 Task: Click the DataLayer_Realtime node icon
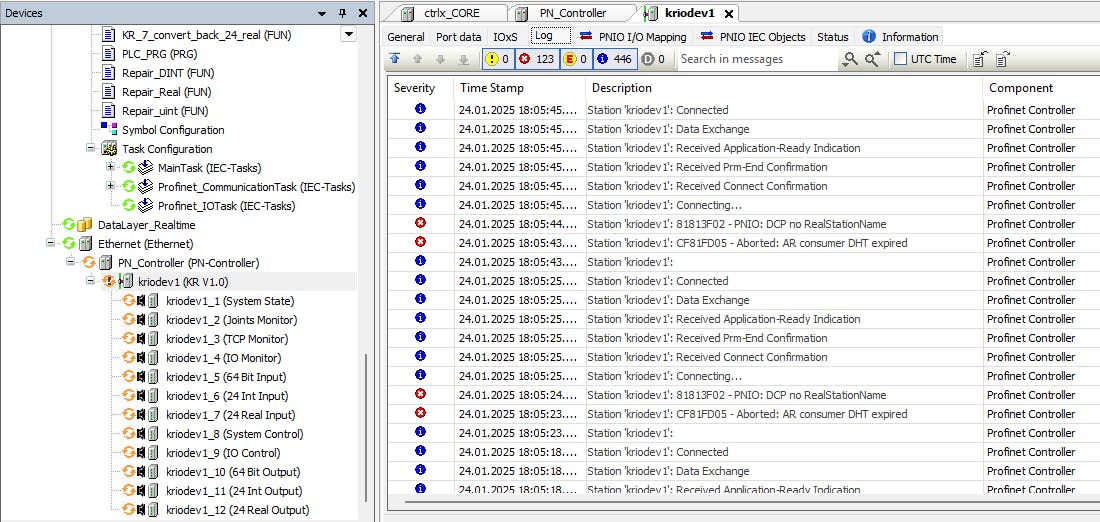(85, 225)
